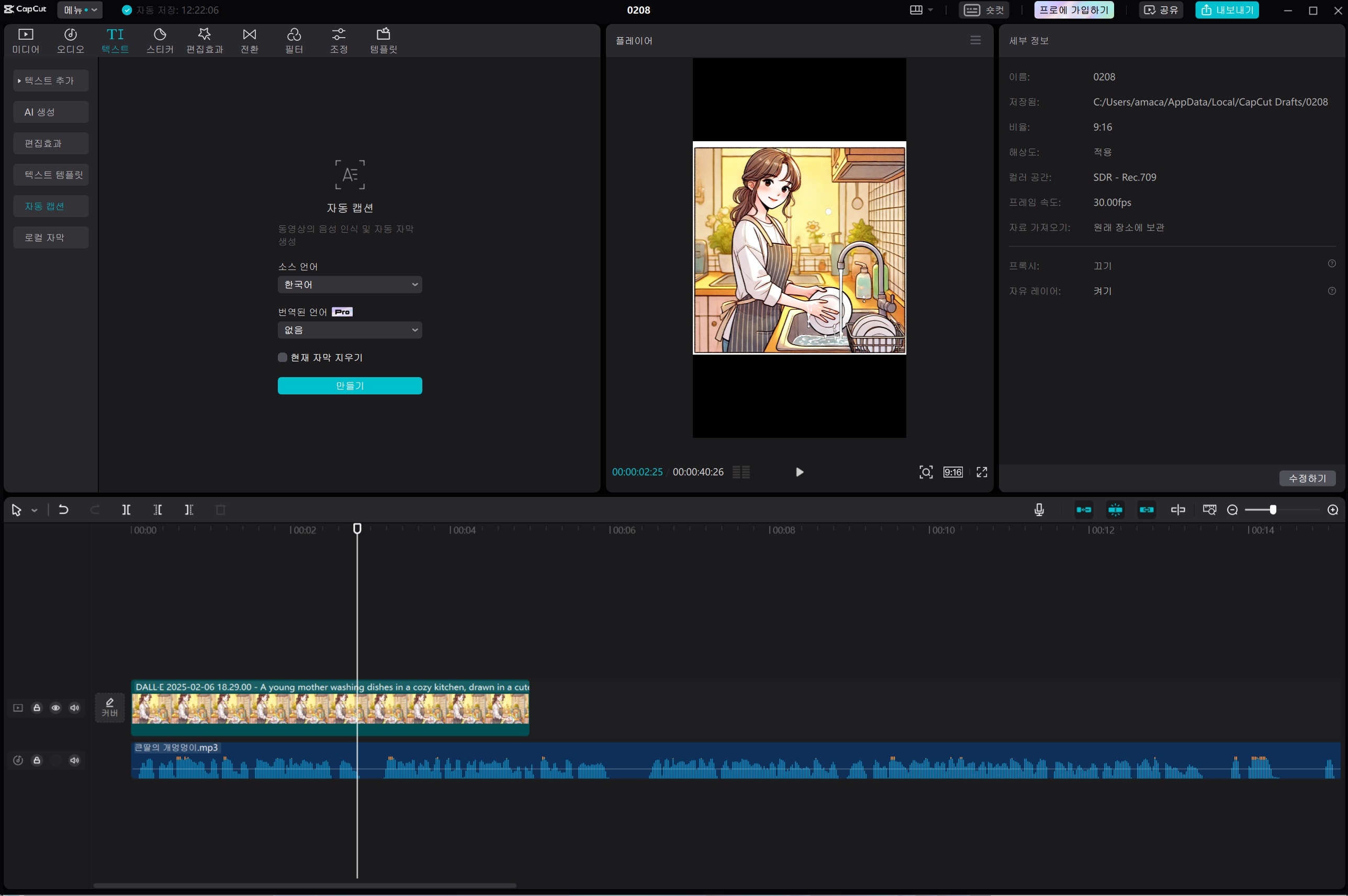Delete right of playhead with trim-right tool

[189, 509]
